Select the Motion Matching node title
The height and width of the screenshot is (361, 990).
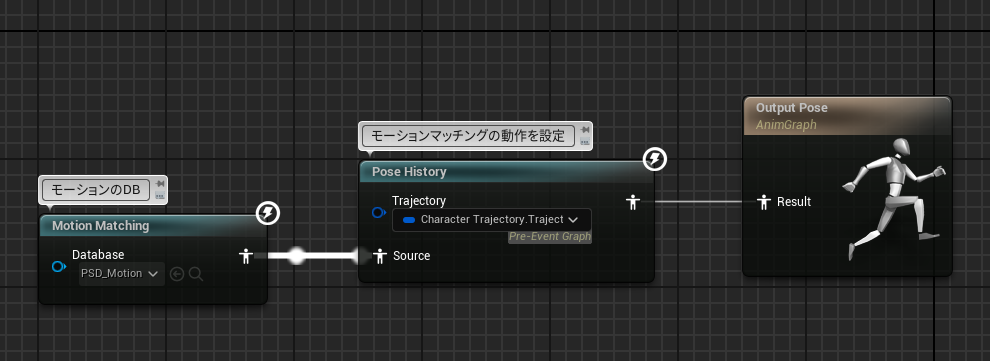pyautogui.click(x=100, y=225)
